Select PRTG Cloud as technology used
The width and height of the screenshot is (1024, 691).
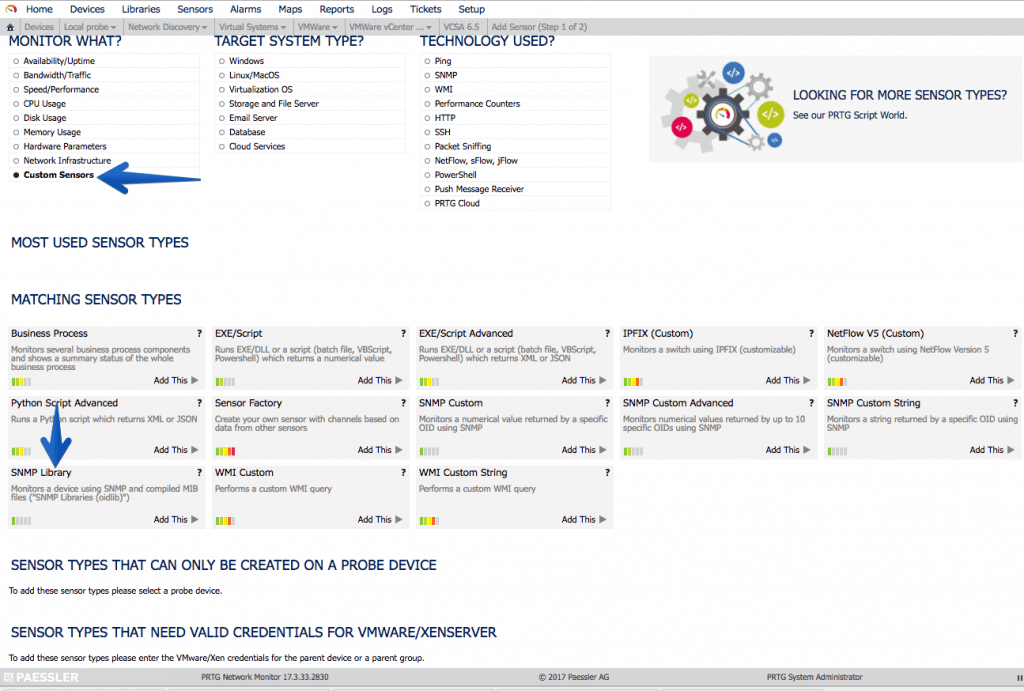click(x=428, y=203)
